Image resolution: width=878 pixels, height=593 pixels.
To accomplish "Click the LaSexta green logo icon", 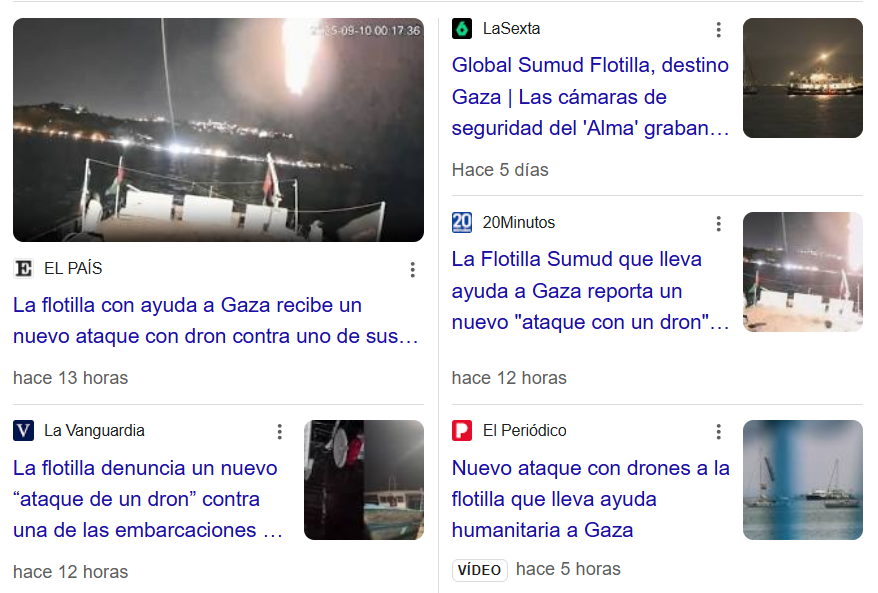I will click(x=462, y=29).
